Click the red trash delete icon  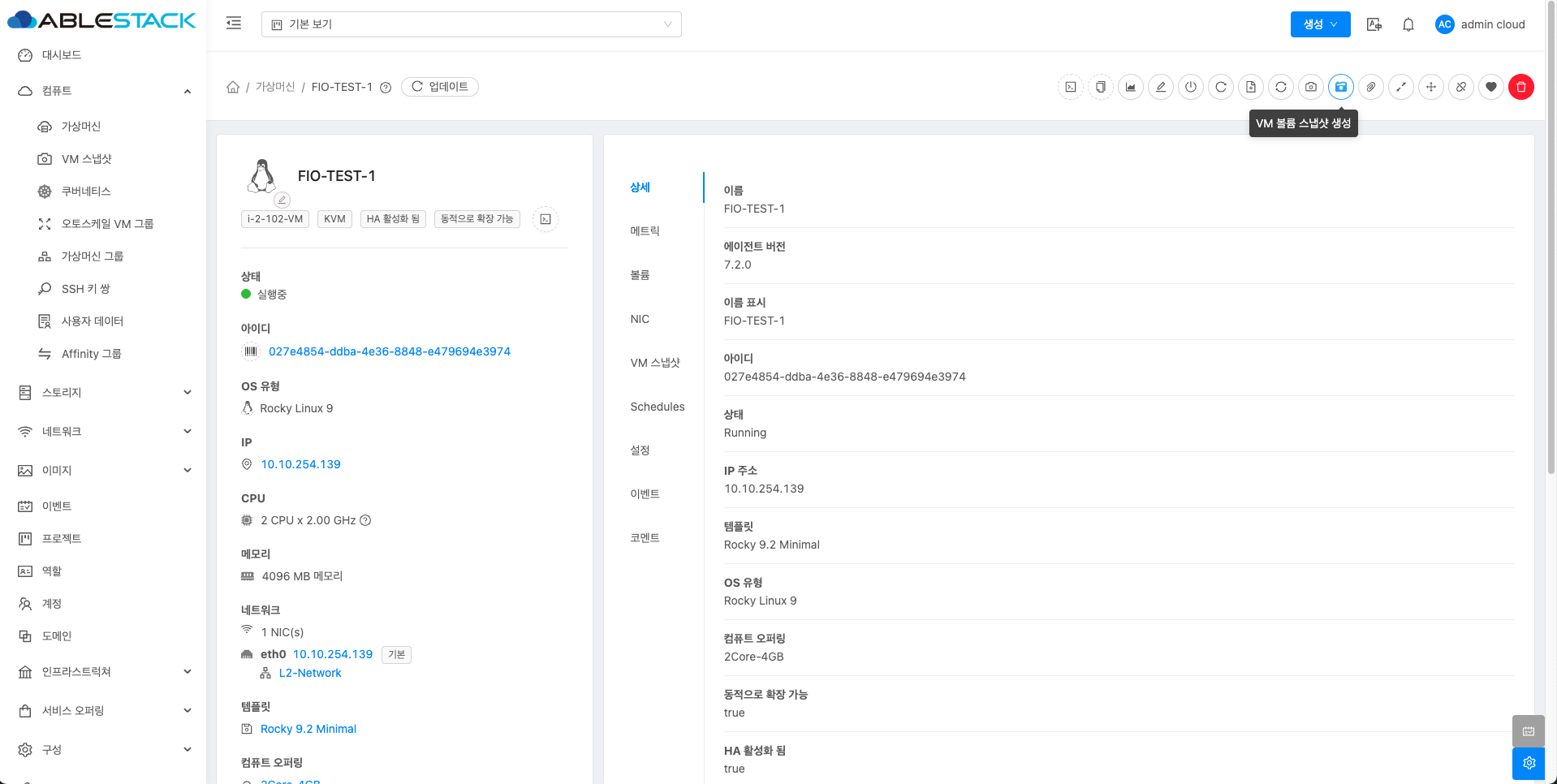[1521, 87]
